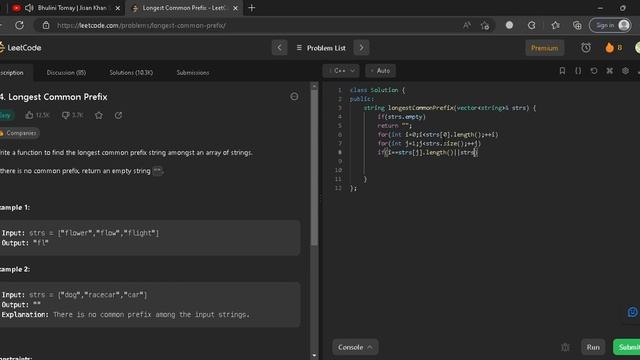The height and width of the screenshot is (360, 640).
Task: Switch to the Bhulini Tomay YouTube tab
Action: (x=71, y=8)
